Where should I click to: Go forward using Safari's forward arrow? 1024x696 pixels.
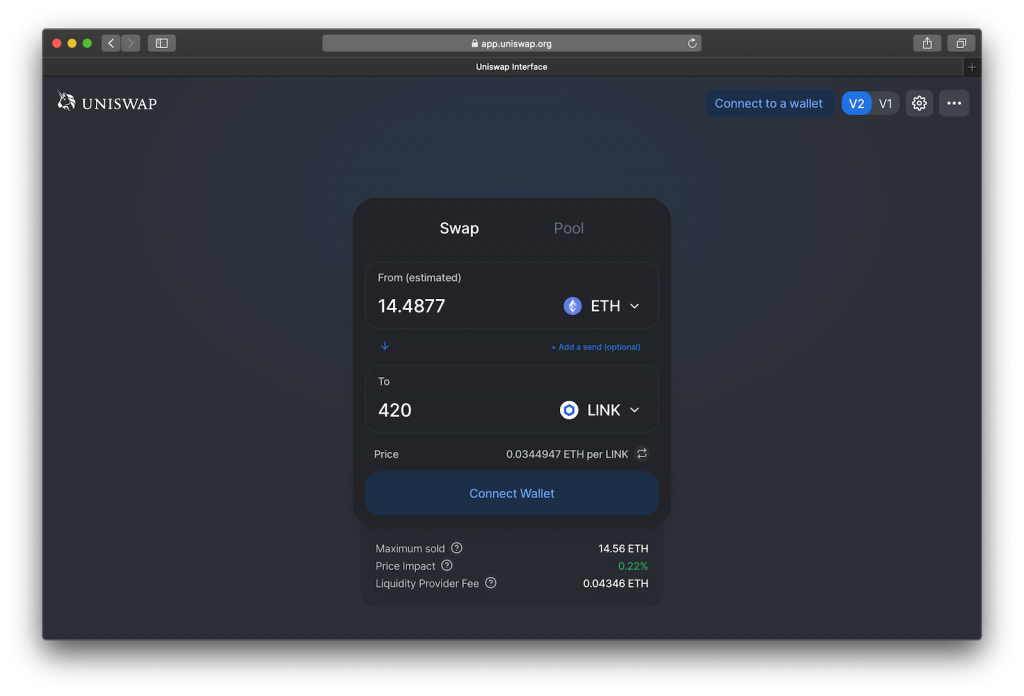point(131,43)
